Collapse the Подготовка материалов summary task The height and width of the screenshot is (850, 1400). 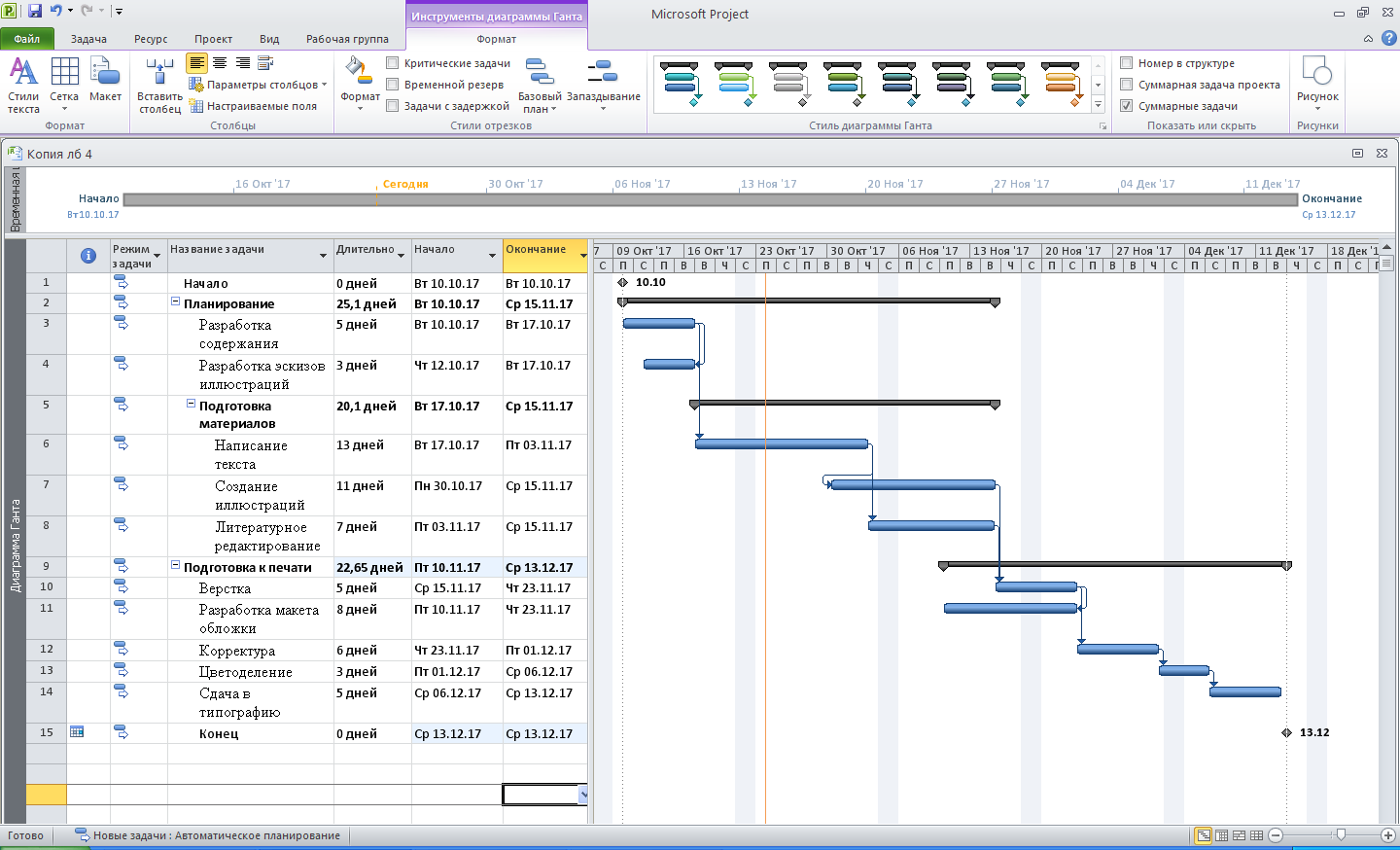[x=192, y=404]
